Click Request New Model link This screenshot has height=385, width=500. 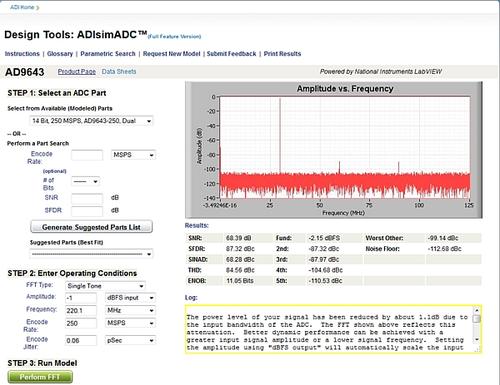pos(172,54)
